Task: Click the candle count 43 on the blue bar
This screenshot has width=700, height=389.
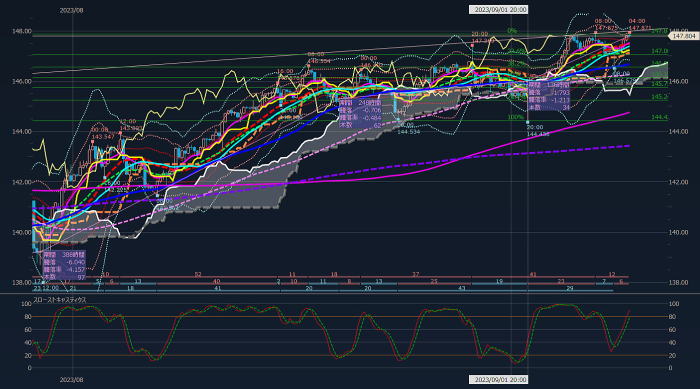Action: [462, 289]
